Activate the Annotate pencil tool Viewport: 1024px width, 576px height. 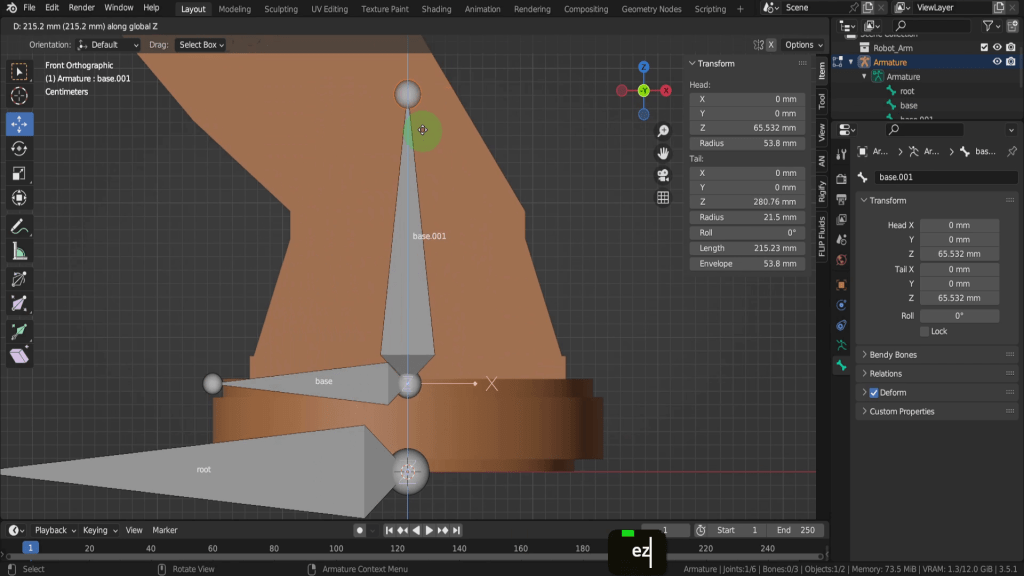(19, 227)
